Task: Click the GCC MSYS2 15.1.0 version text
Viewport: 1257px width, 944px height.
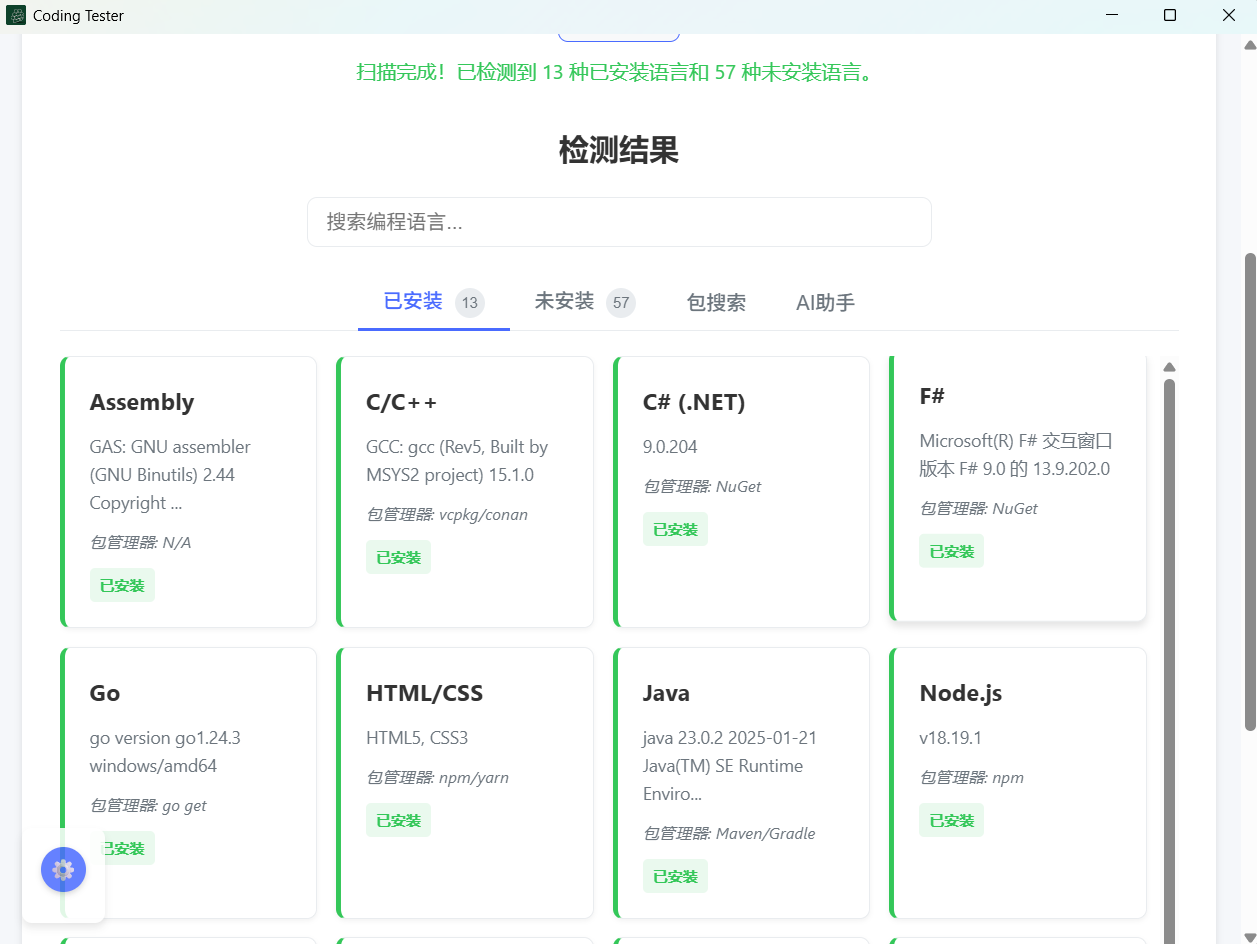Action: [x=457, y=461]
